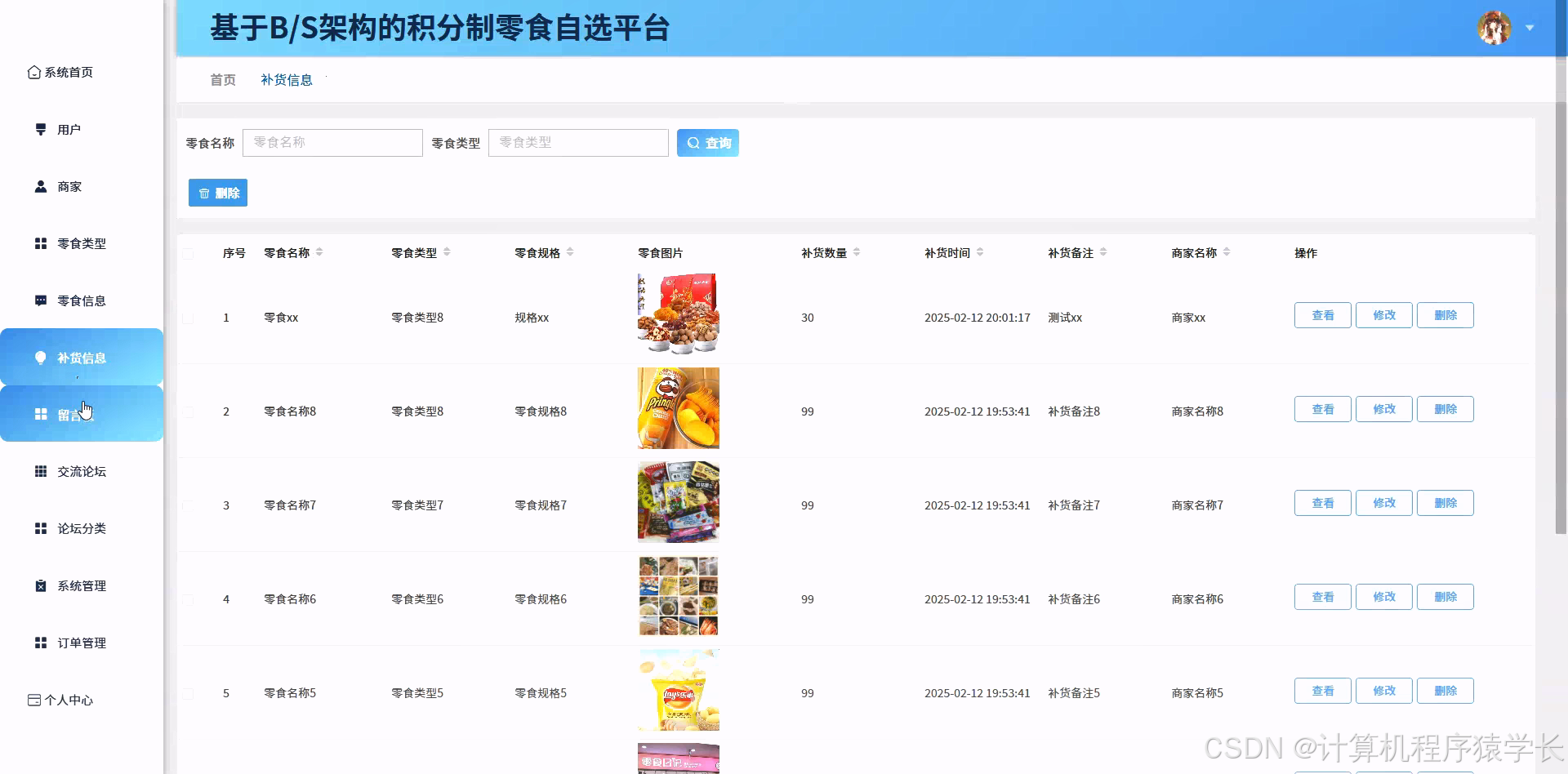The image size is (1568, 774).
Task: Click the 零食规格6 cell
Action: (x=541, y=599)
